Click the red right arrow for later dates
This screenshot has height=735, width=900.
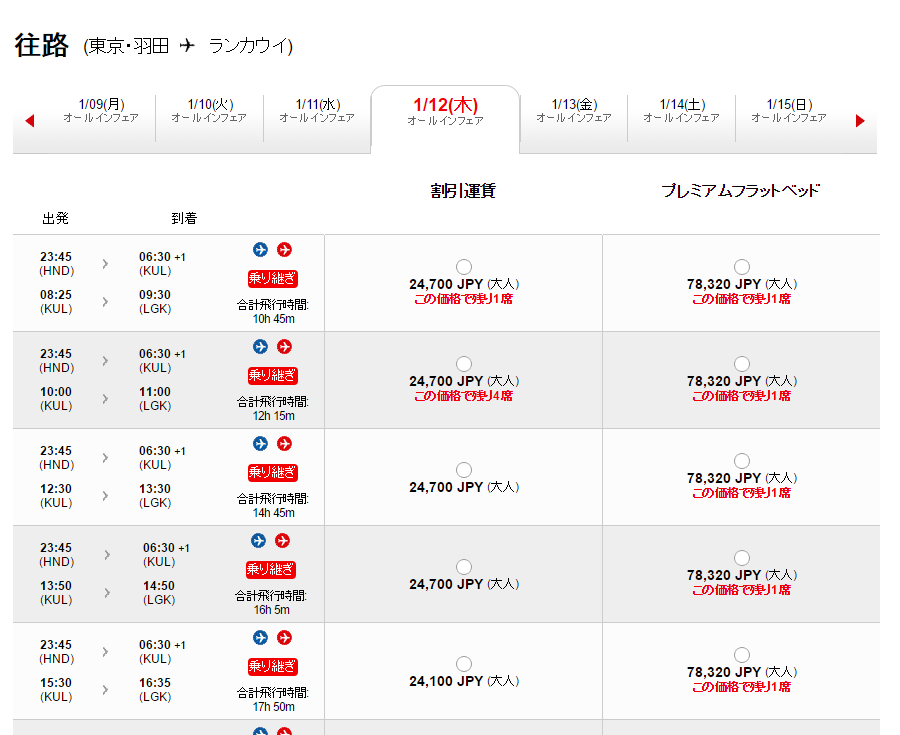[860, 121]
